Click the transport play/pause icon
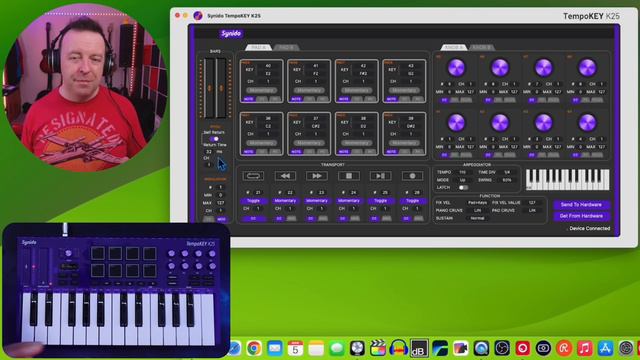Screen dimensions: 640x360 pyautogui.click(x=380, y=176)
